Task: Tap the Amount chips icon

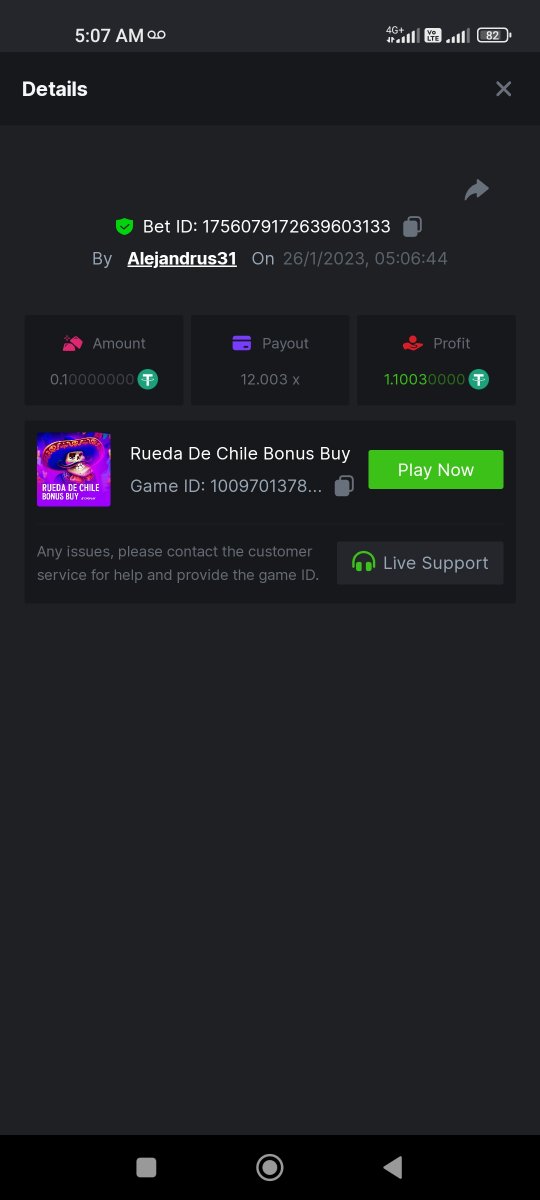Action: [72, 343]
